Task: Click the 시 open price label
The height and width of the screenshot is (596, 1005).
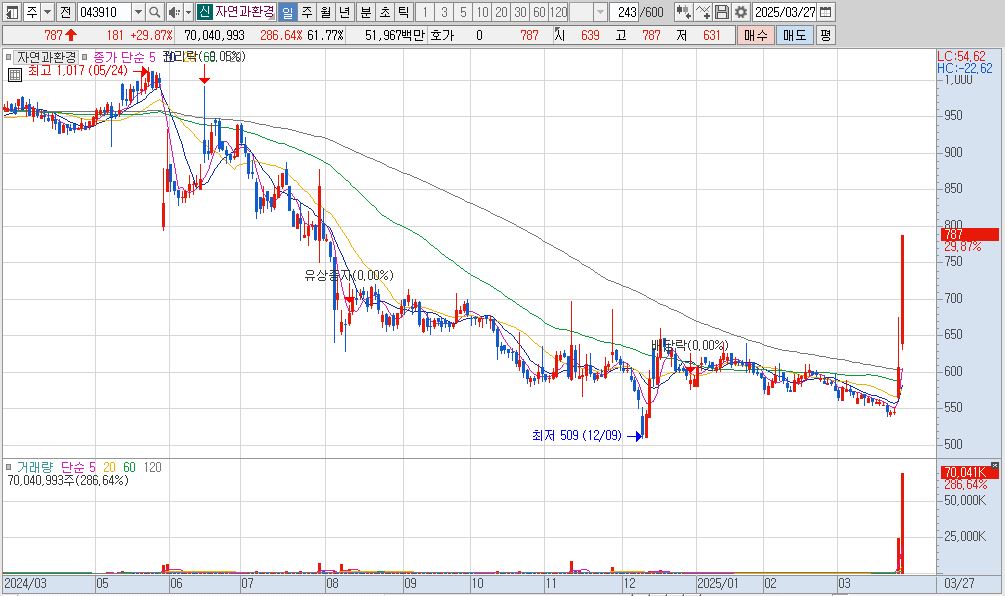Action: (x=560, y=35)
